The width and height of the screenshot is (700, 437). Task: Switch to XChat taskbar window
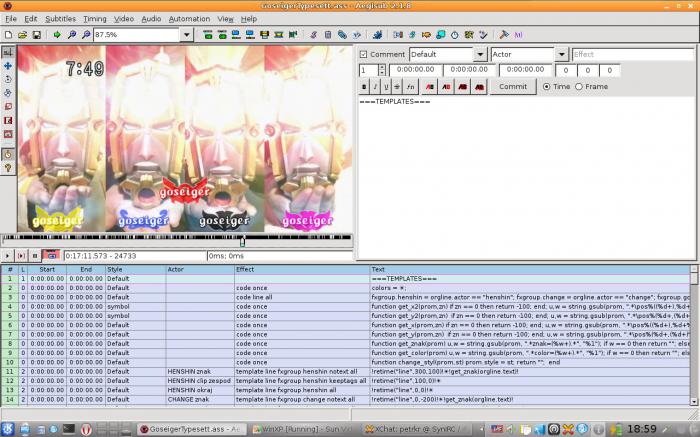416,429
